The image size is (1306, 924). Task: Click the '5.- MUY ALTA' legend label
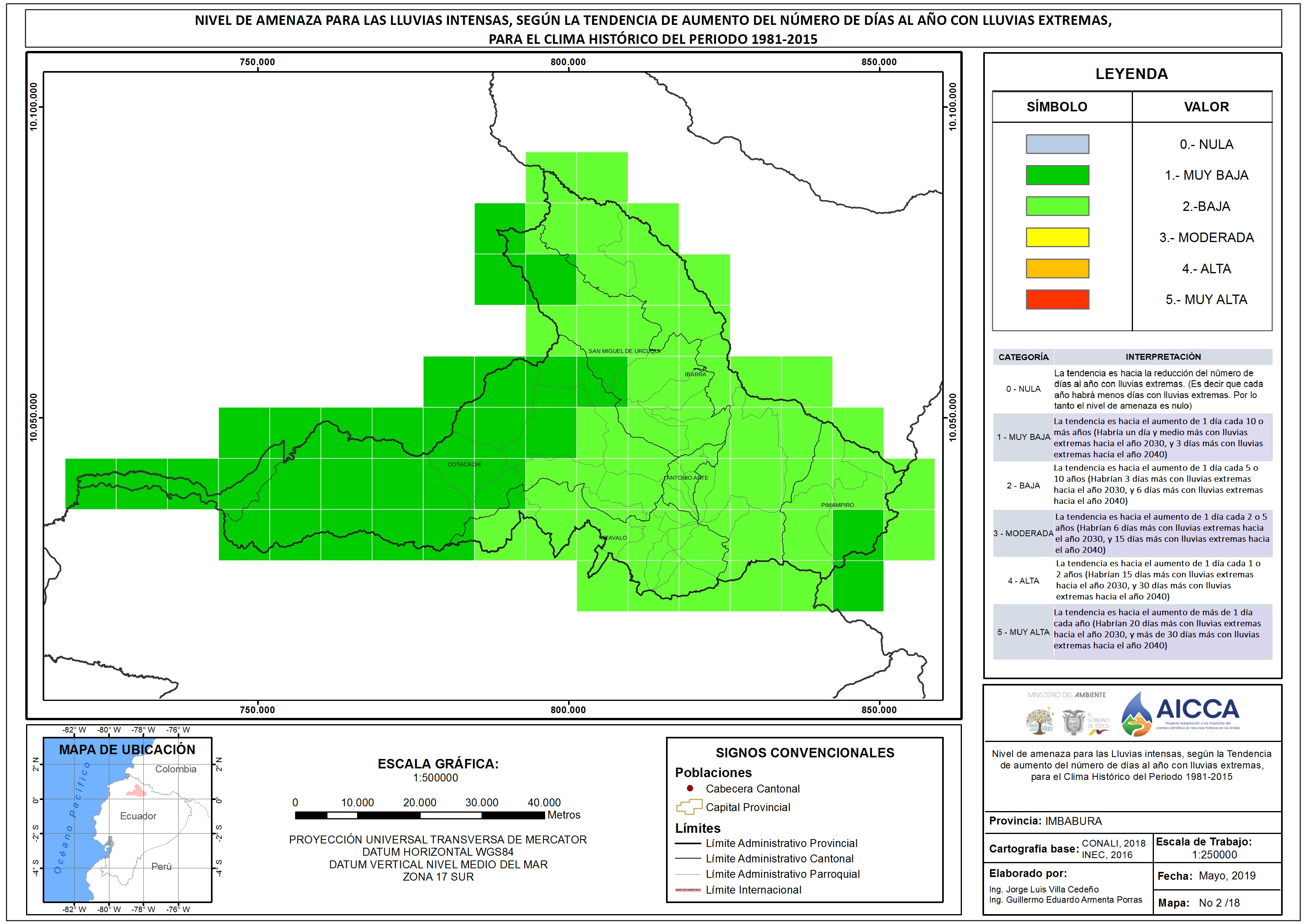point(1206,299)
